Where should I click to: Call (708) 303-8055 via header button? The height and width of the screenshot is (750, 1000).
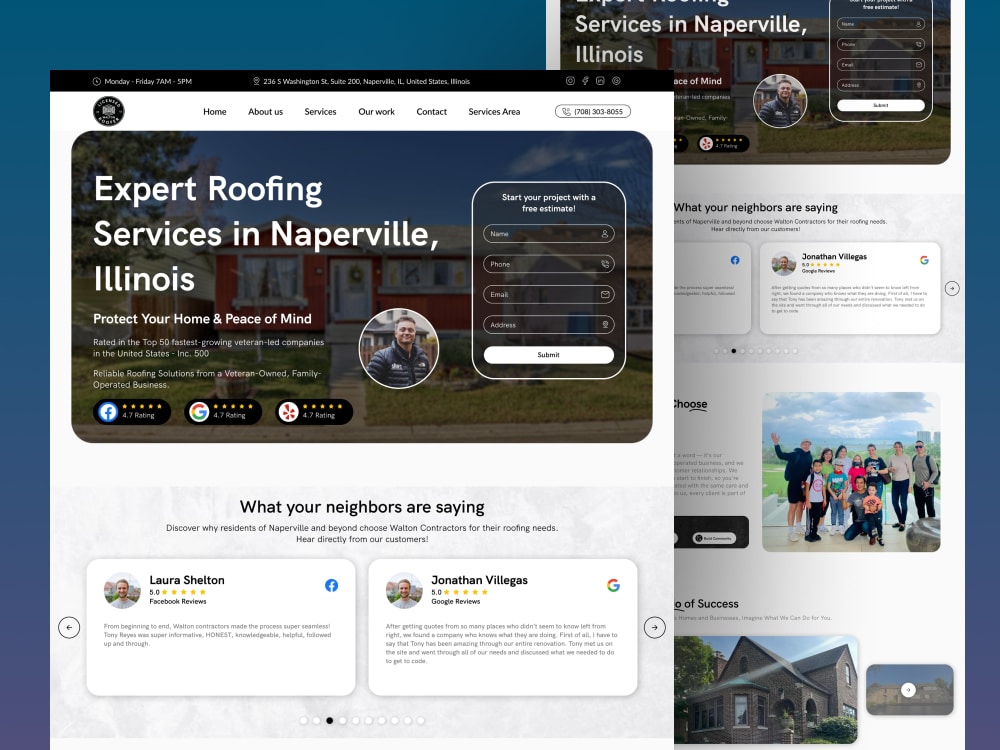tap(592, 112)
